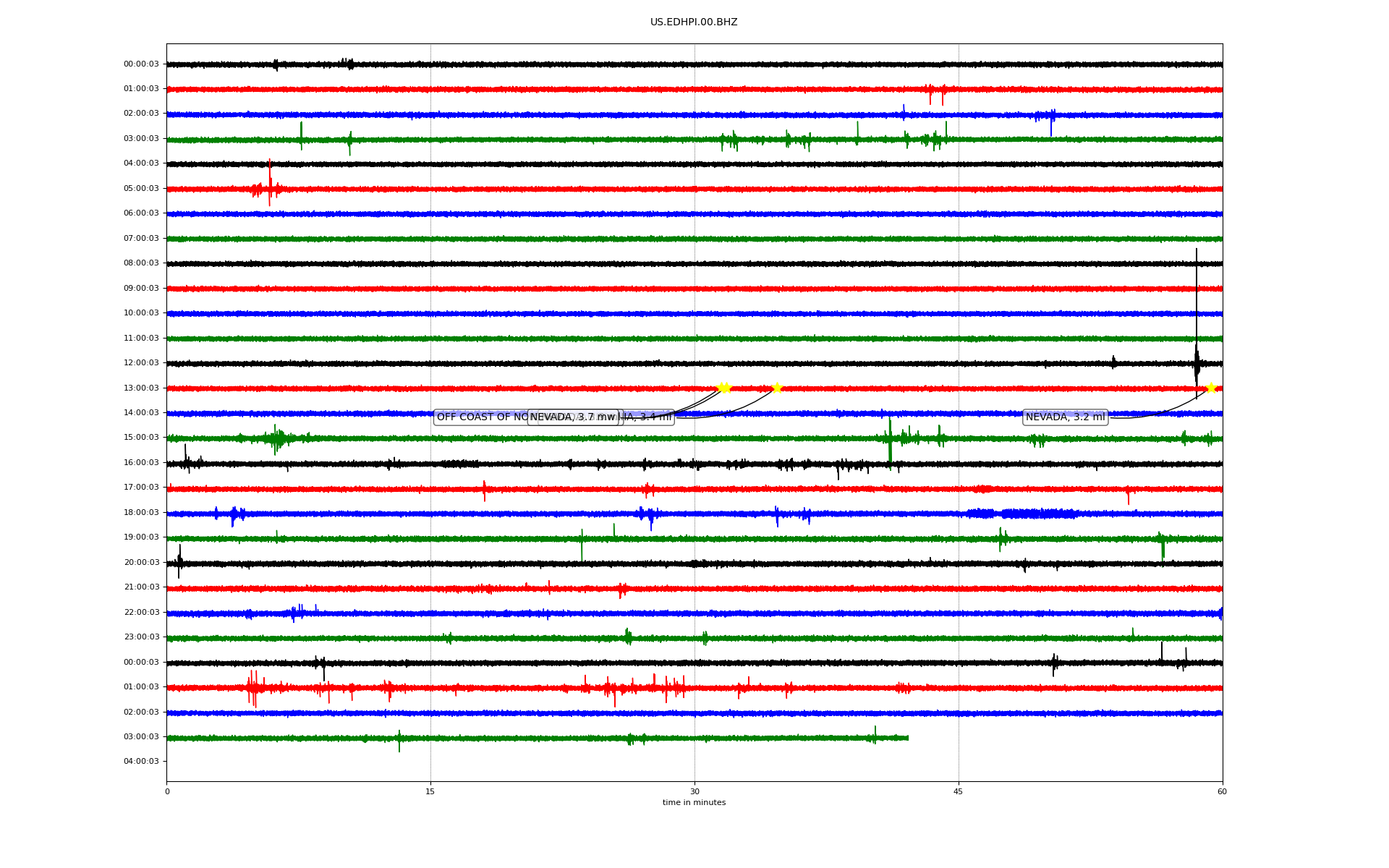Click the plot title US.EDHPI.00.BHZ
Screen dimensions: 1389x868
point(694,22)
